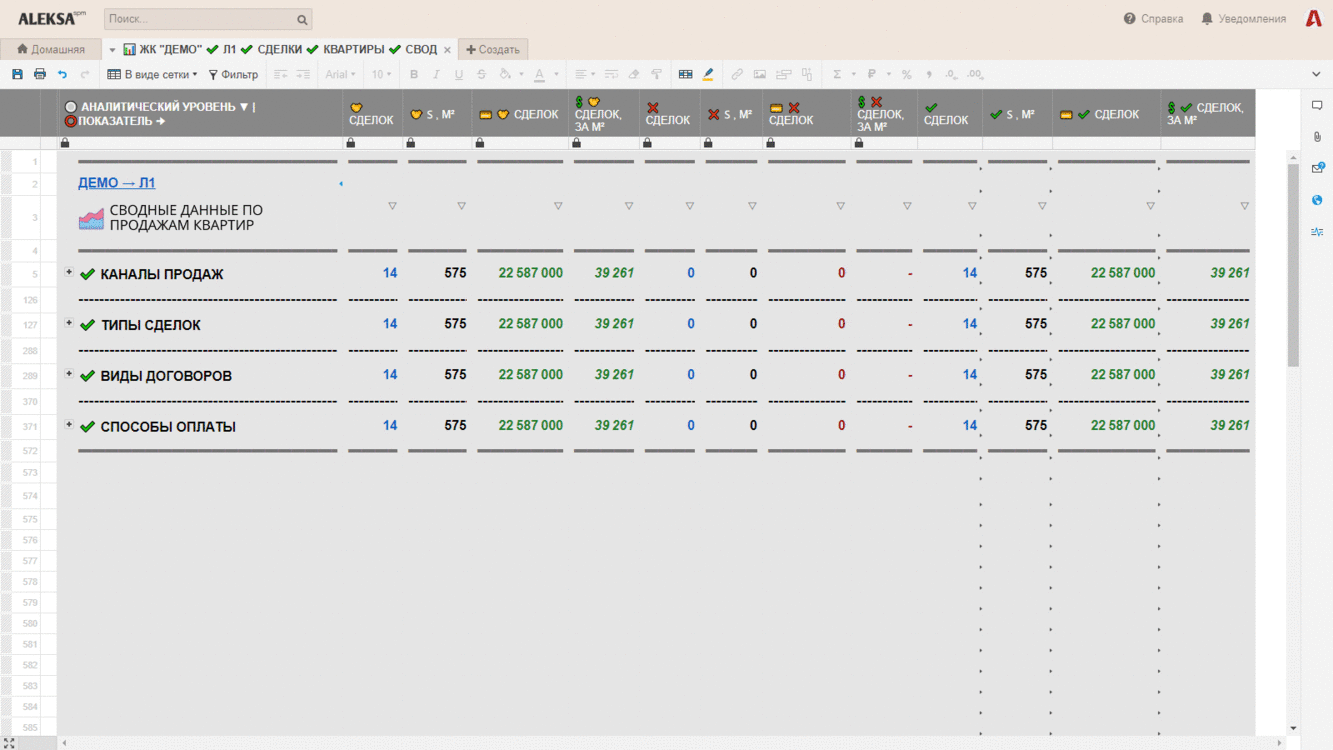Screen dimensions: 1333x750
Task: Click the search magnifier icon
Action: (x=302, y=19)
